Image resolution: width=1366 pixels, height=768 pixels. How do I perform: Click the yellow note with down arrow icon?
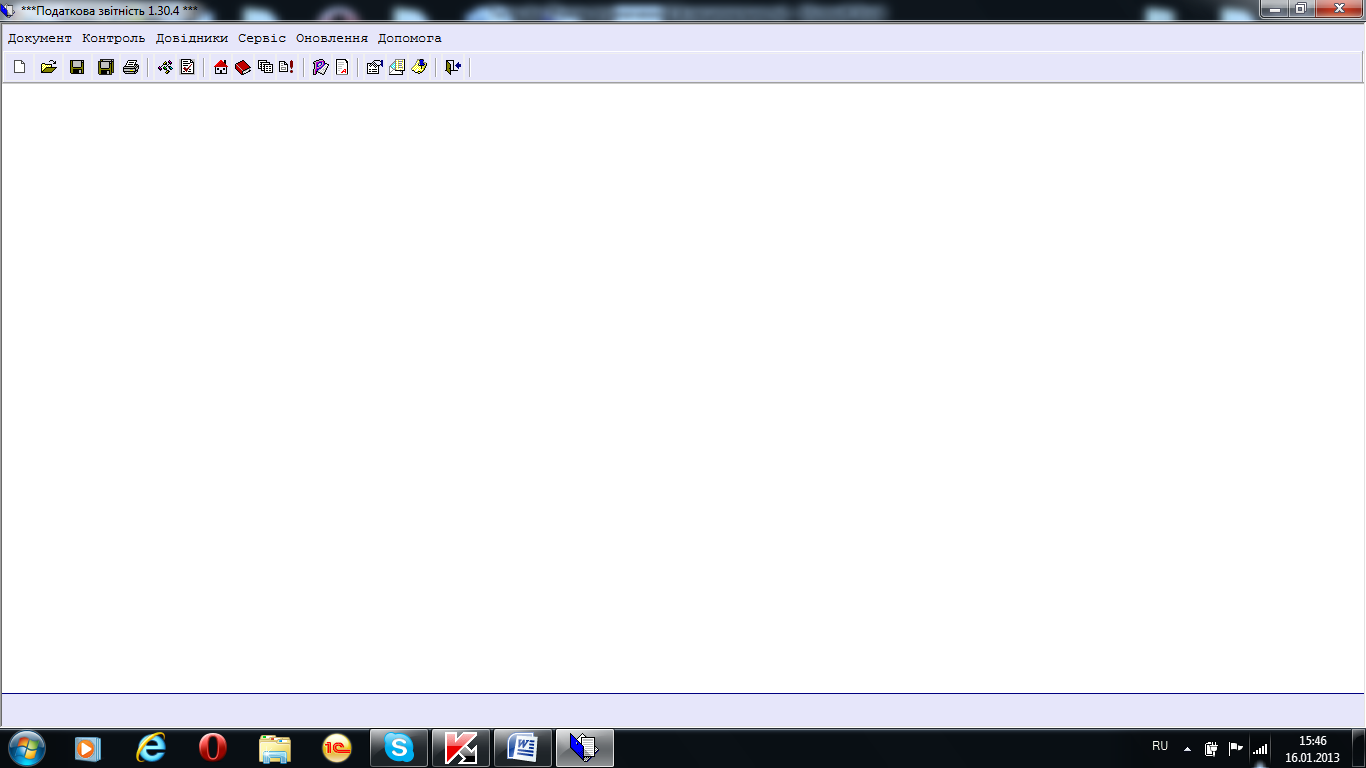click(419, 67)
